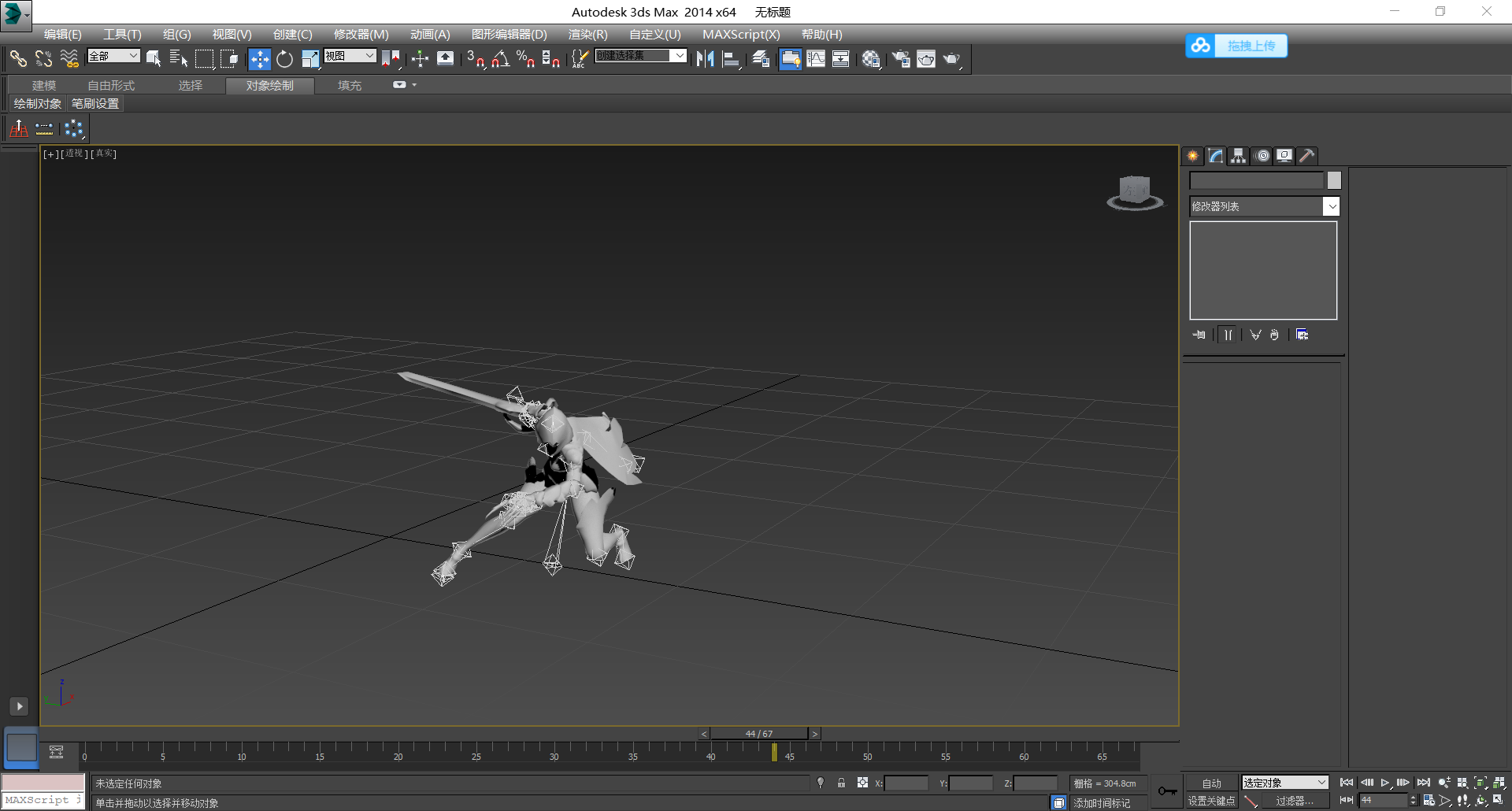Open the 渲染(R) menu

[x=587, y=35]
